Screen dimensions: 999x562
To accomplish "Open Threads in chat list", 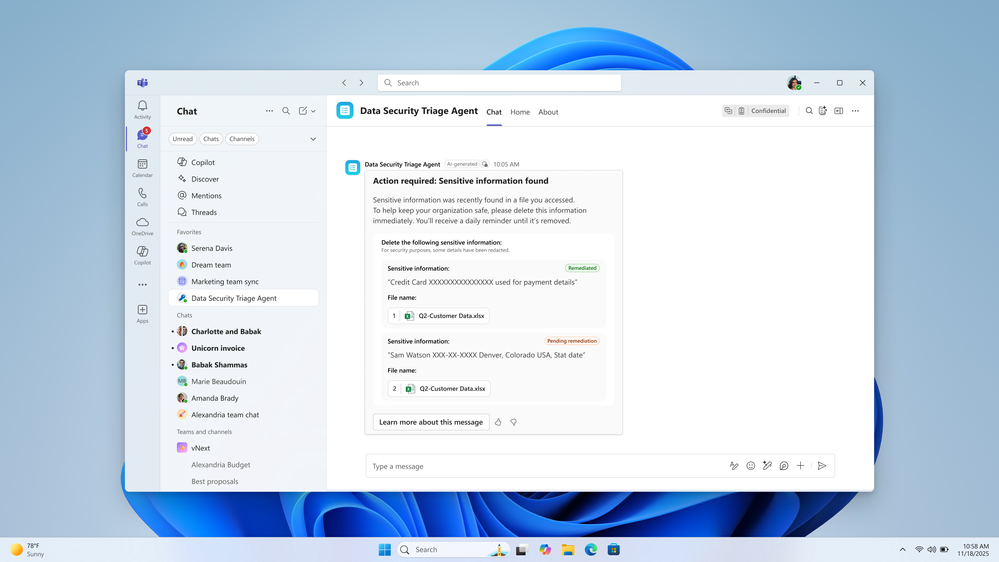I will click(x=244, y=212).
